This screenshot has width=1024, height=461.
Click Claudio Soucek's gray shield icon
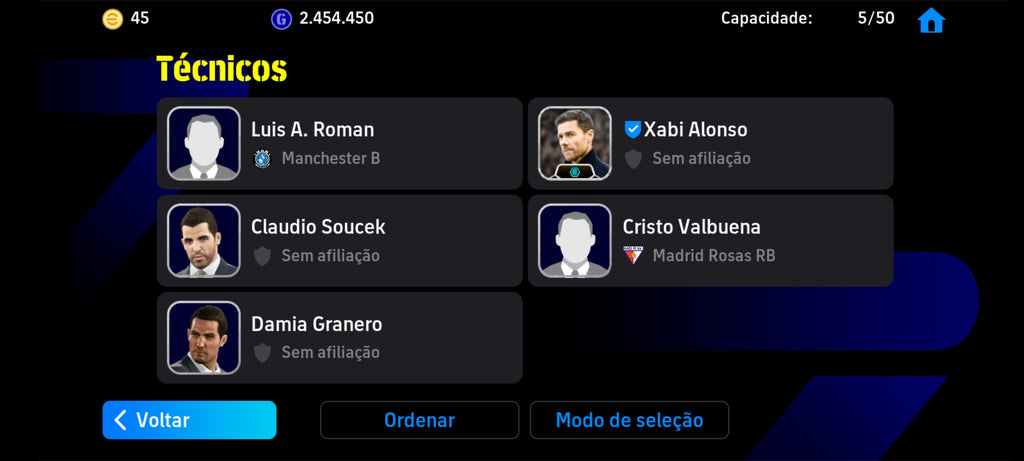coord(262,255)
